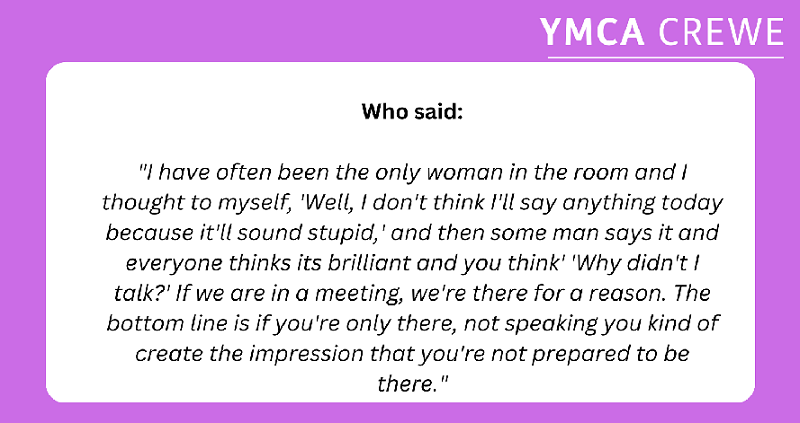Click the line starting 'thought to myself'
Image resolution: width=800 pixels, height=423 pixels.
click(x=412, y=204)
